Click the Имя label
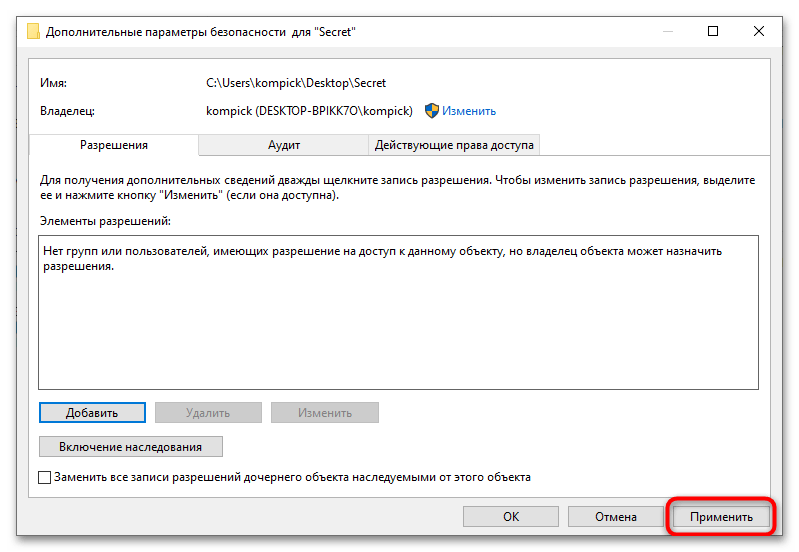 [x=54, y=83]
